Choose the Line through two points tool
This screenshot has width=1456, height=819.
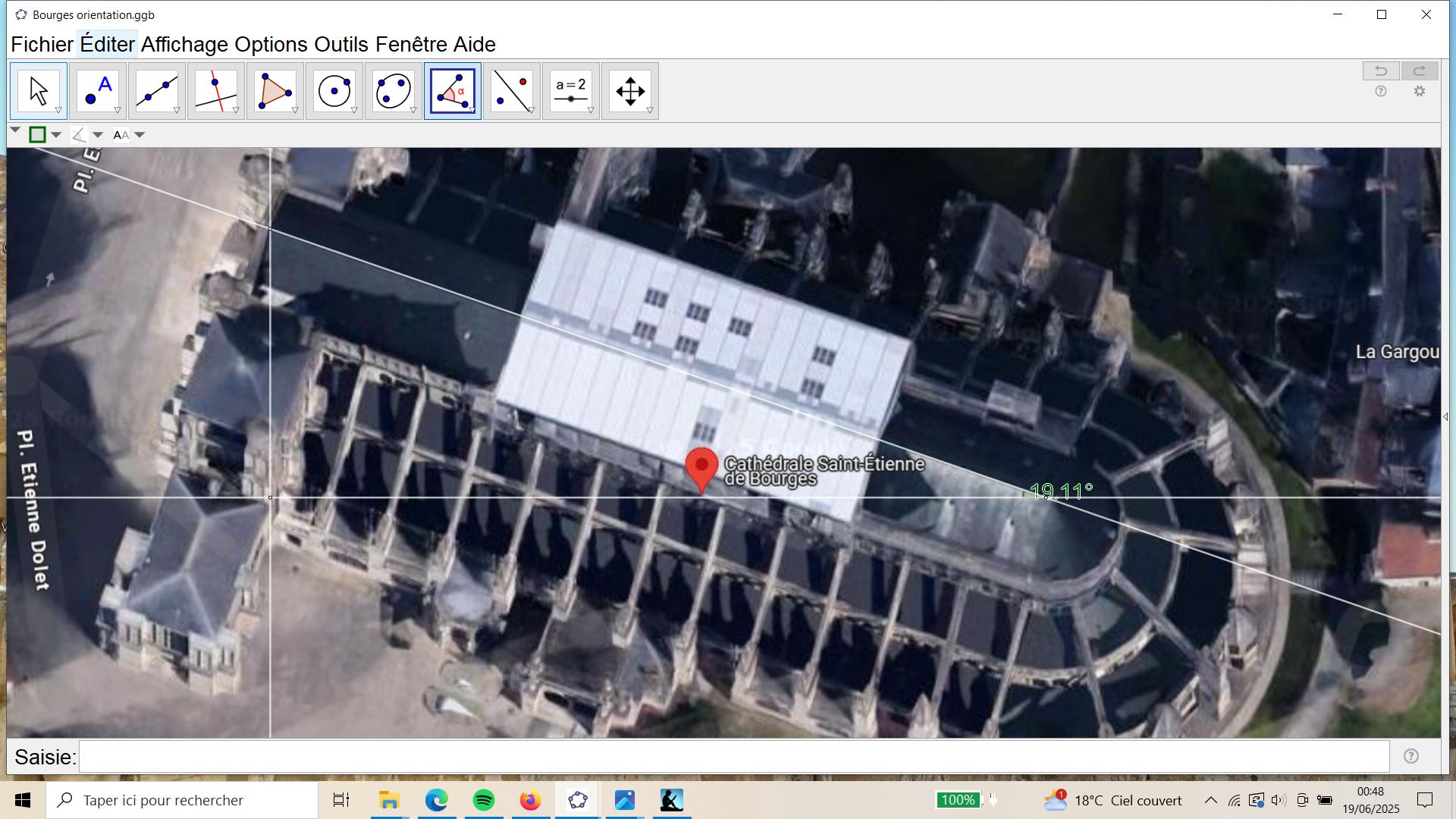point(157,91)
